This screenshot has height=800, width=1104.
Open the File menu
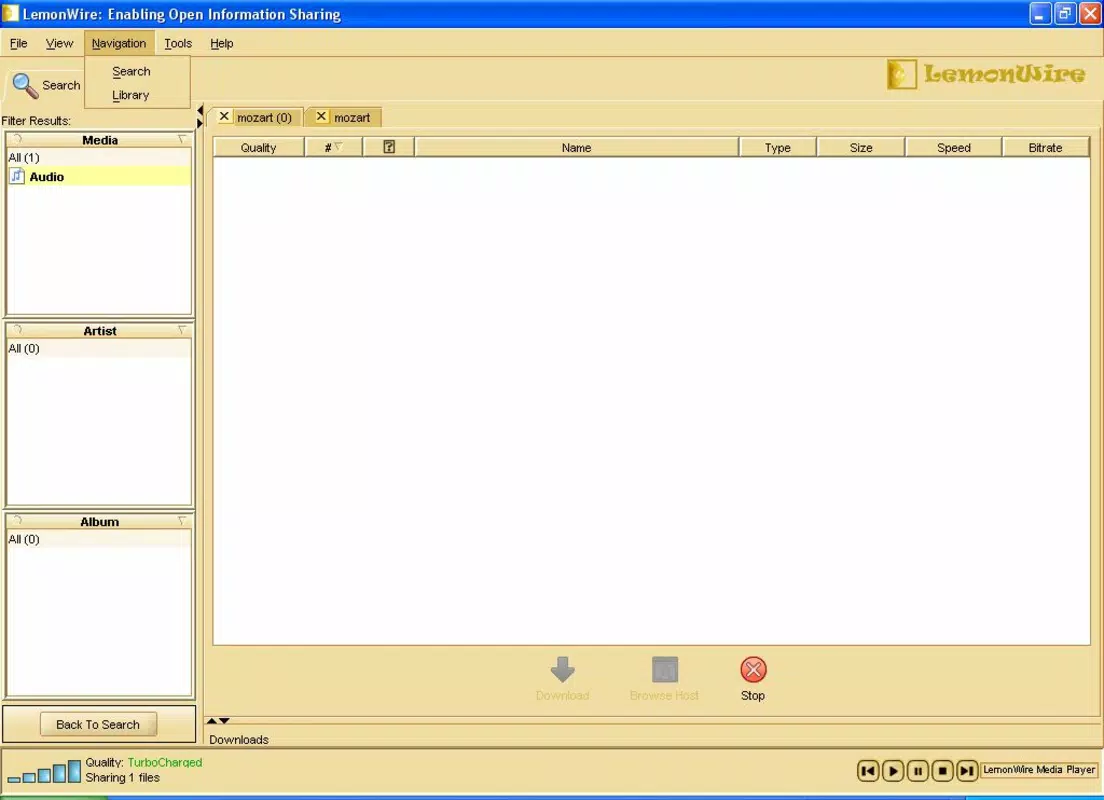click(18, 44)
